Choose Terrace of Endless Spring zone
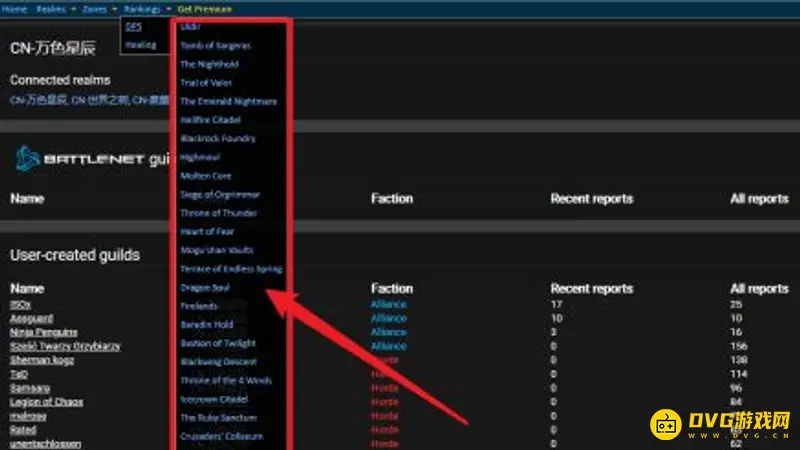This screenshot has height=450, width=800. point(231,269)
